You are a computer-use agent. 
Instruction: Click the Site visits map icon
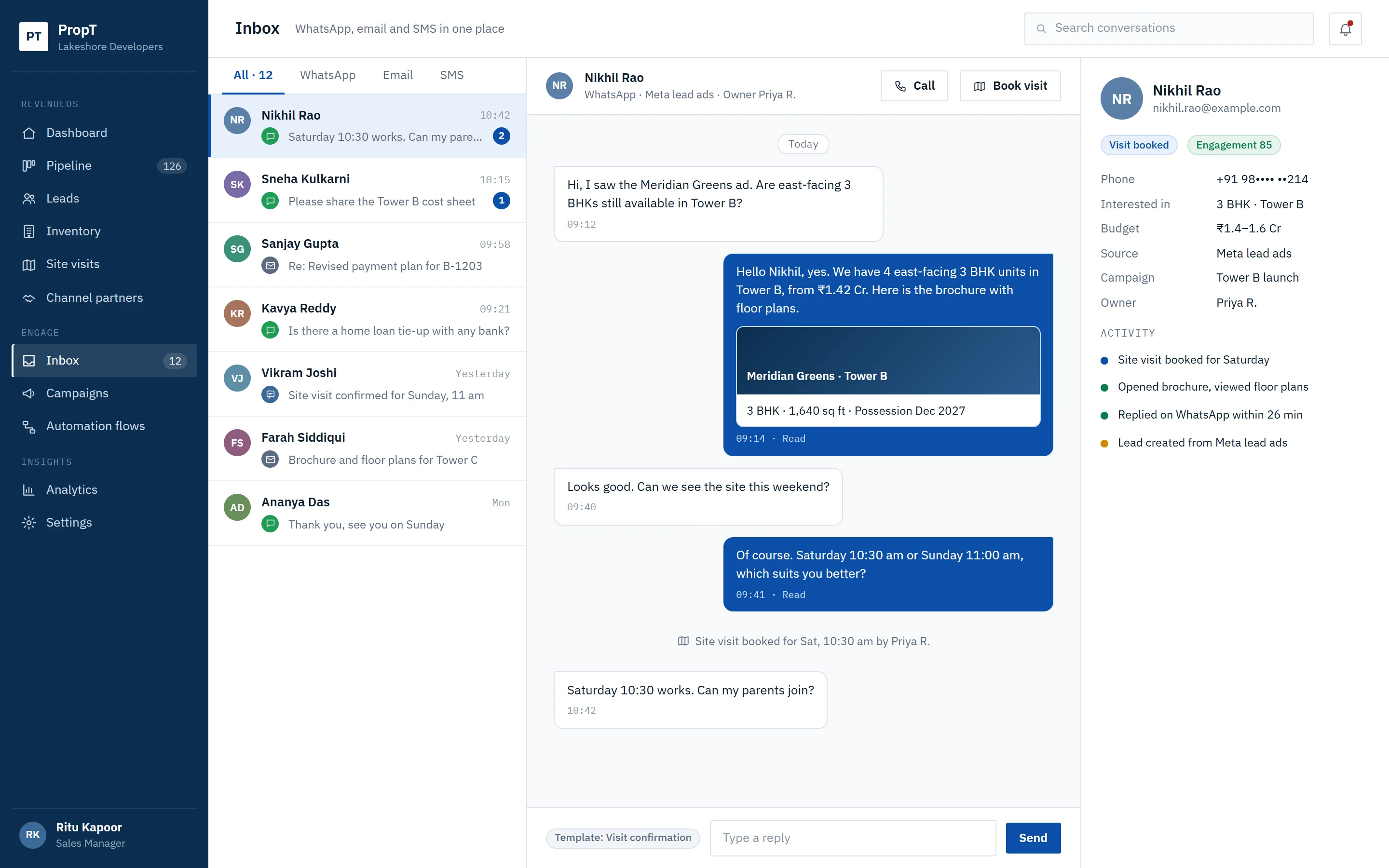tap(29, 264)
